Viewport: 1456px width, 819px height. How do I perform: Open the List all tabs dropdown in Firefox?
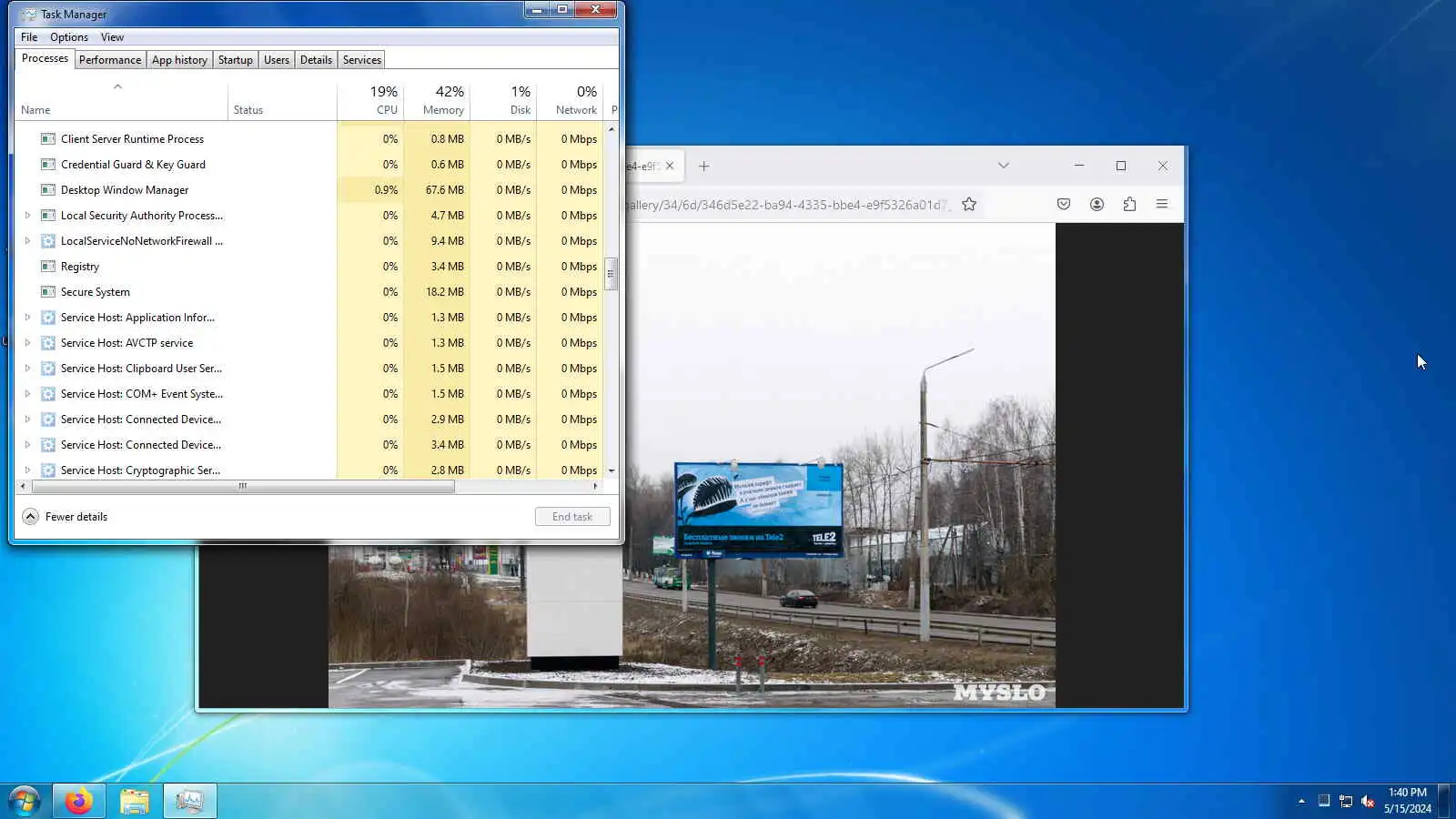coord(1003,166)
